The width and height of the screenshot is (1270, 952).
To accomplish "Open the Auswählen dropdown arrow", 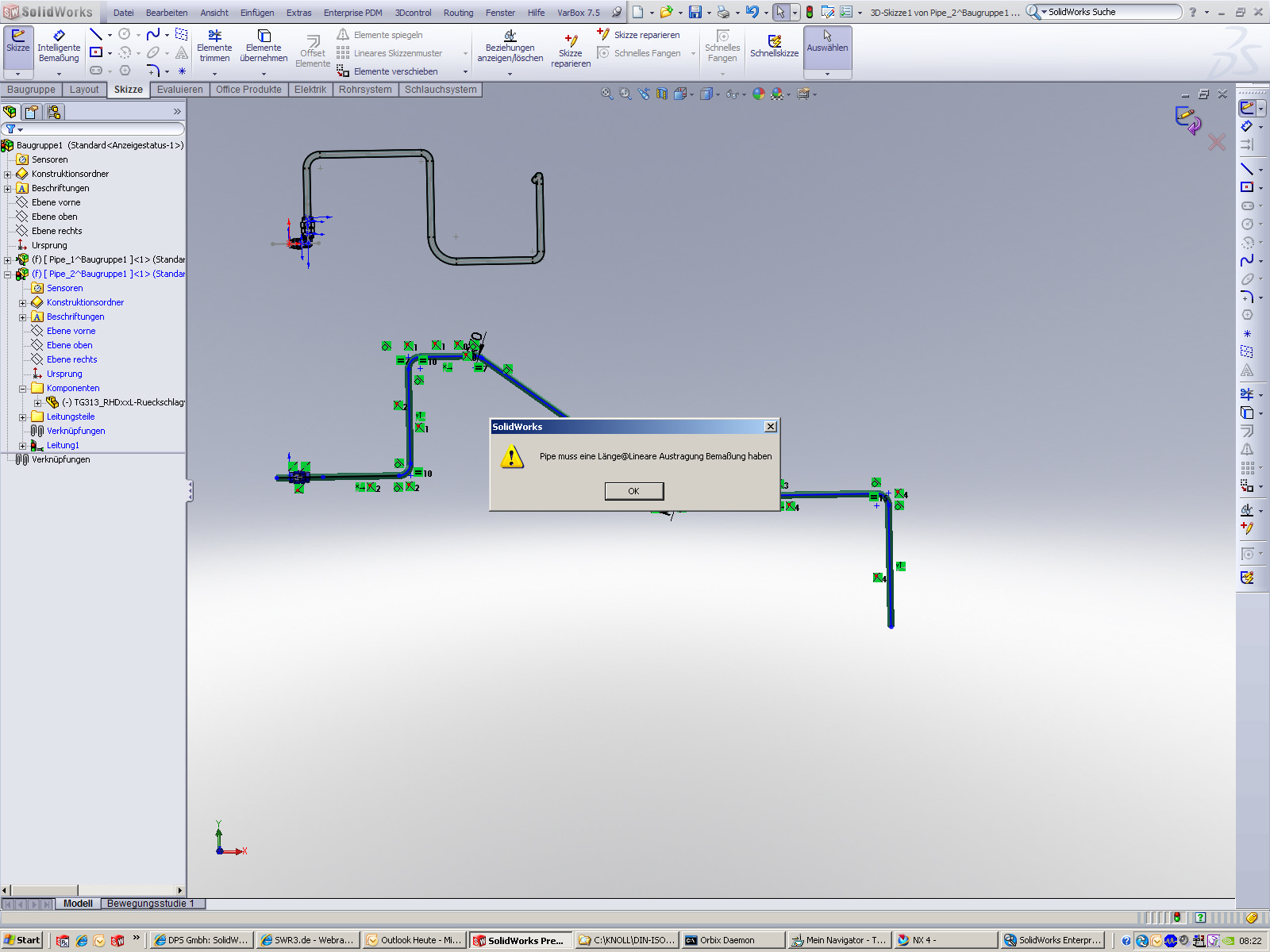I will (x=827, y=74).
